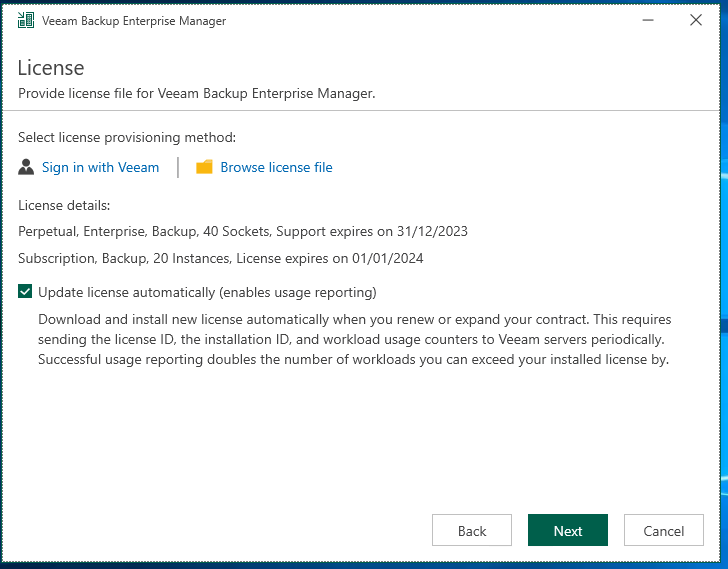This screenshot has width=728, height=569.
Task: Close the Veeam installer window
Action: pos(696,20)
